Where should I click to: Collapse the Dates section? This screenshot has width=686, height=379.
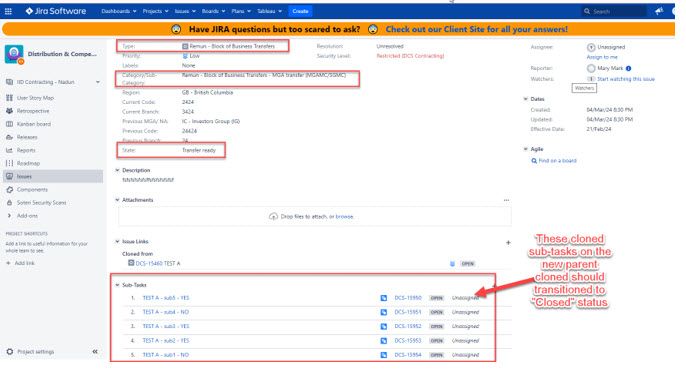(525, 99)
